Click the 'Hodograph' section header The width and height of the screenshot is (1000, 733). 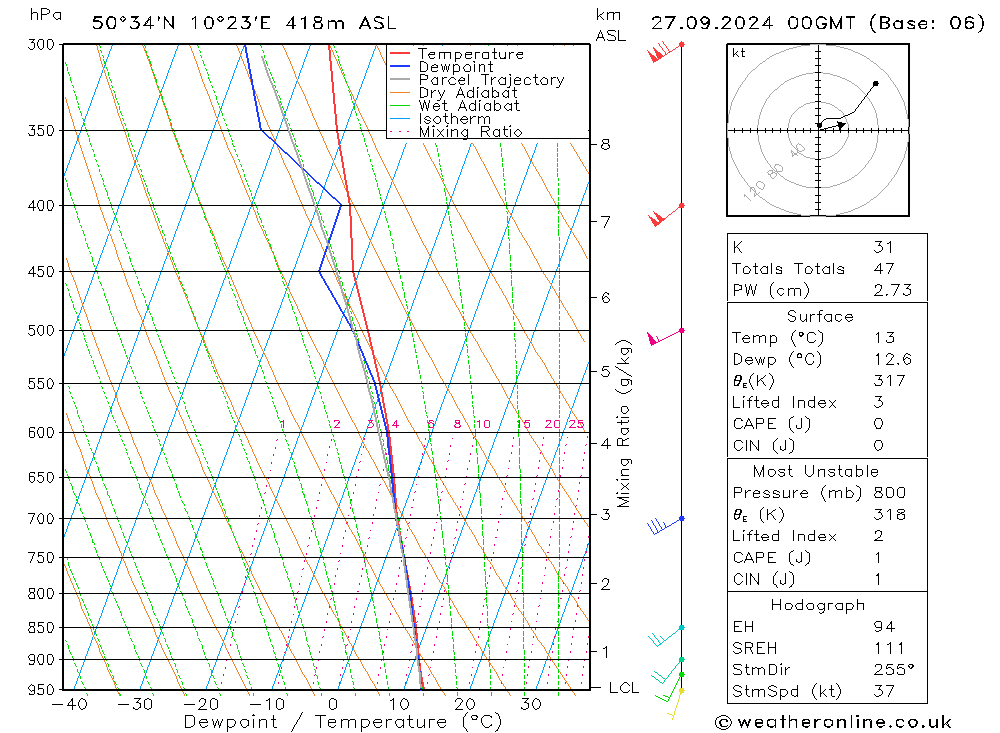click(818, 605)
